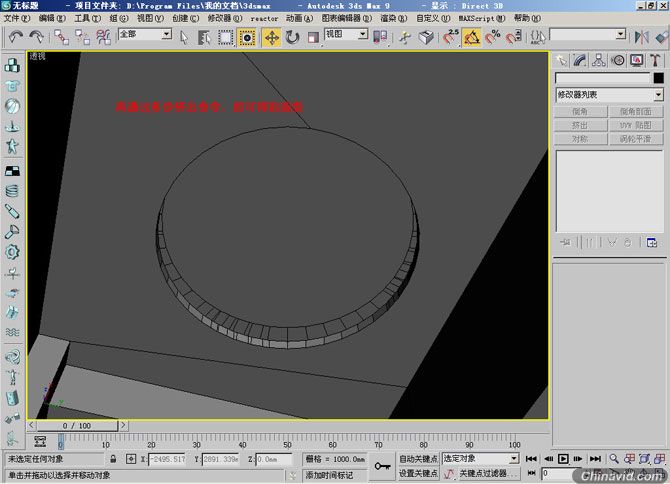Select the Unlink Selection tool
The height and width of the screenshot is (484, 670).
[x=82, y=38]
